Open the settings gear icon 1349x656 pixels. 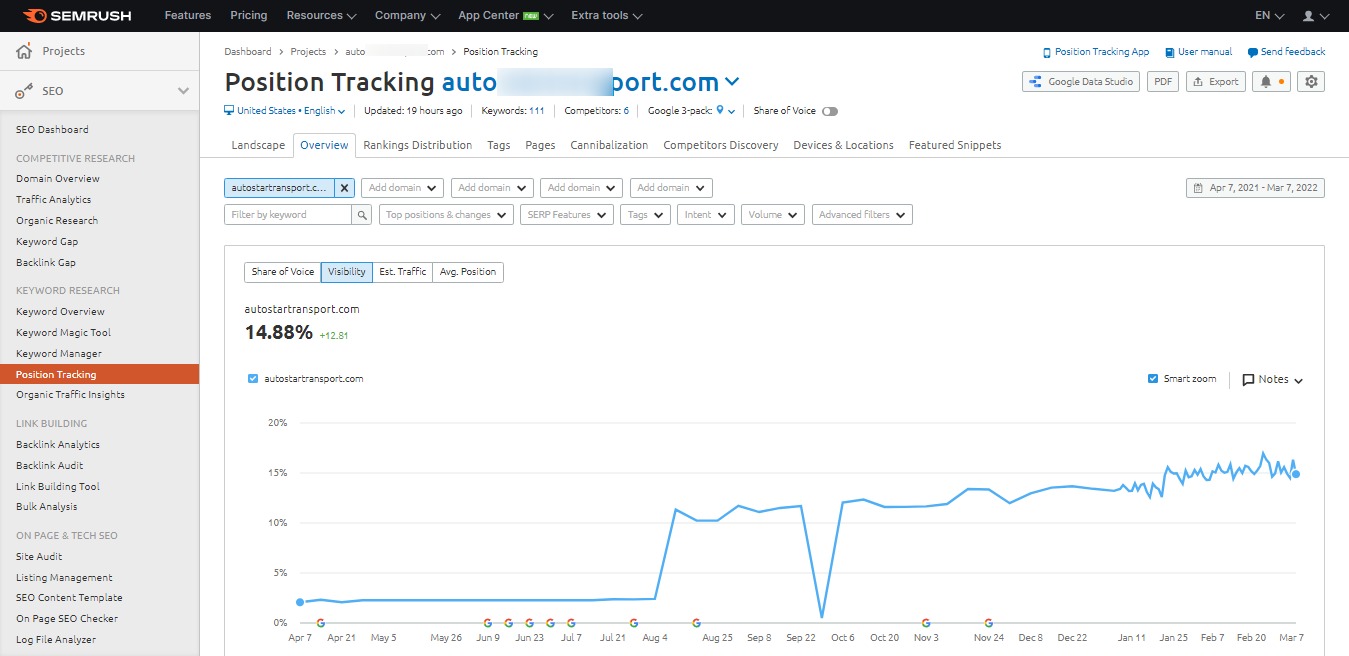pyautogui.click(x=1312, y=82)
